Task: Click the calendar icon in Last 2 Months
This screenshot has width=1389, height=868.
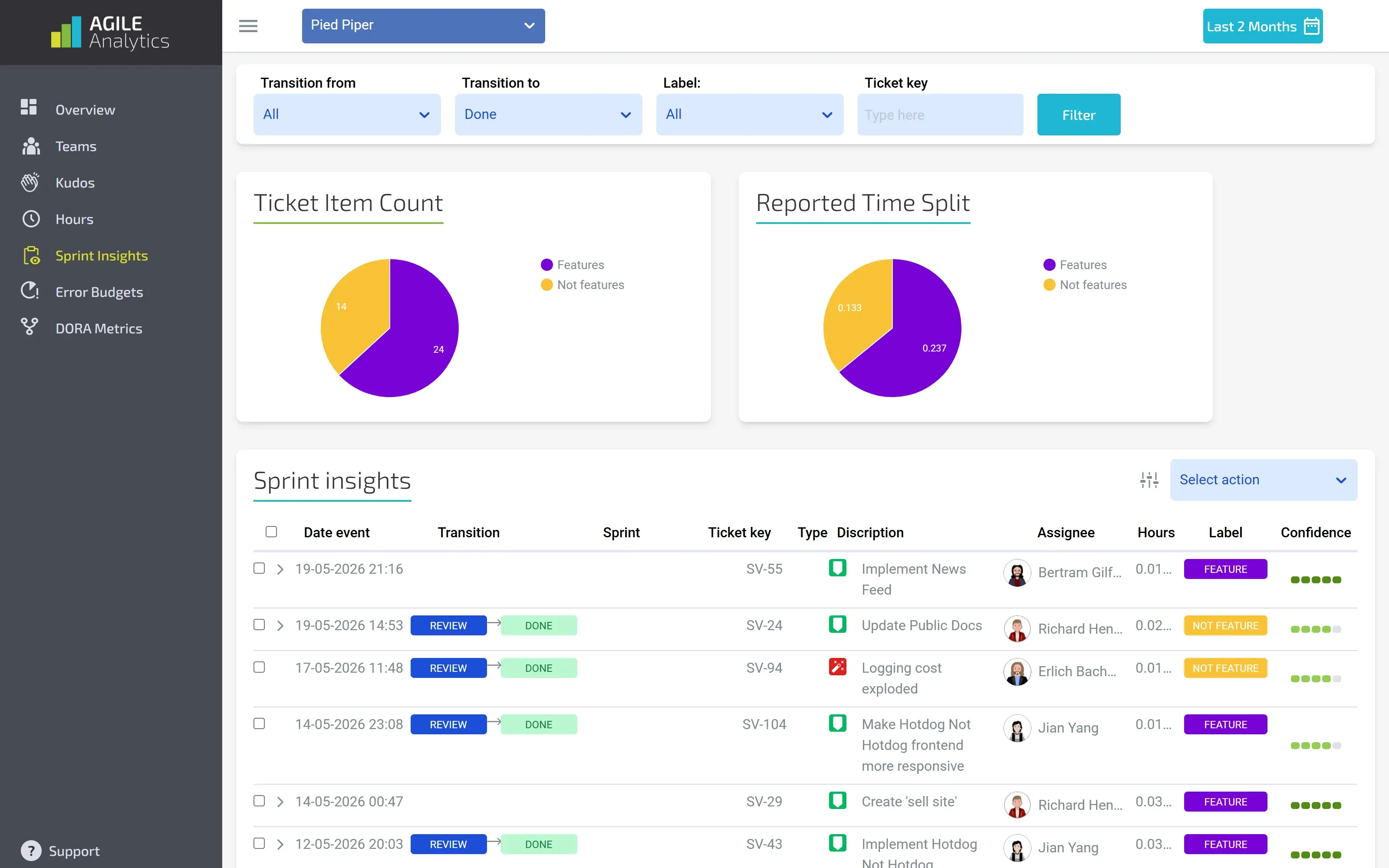Action: [x=1311, y=26]
